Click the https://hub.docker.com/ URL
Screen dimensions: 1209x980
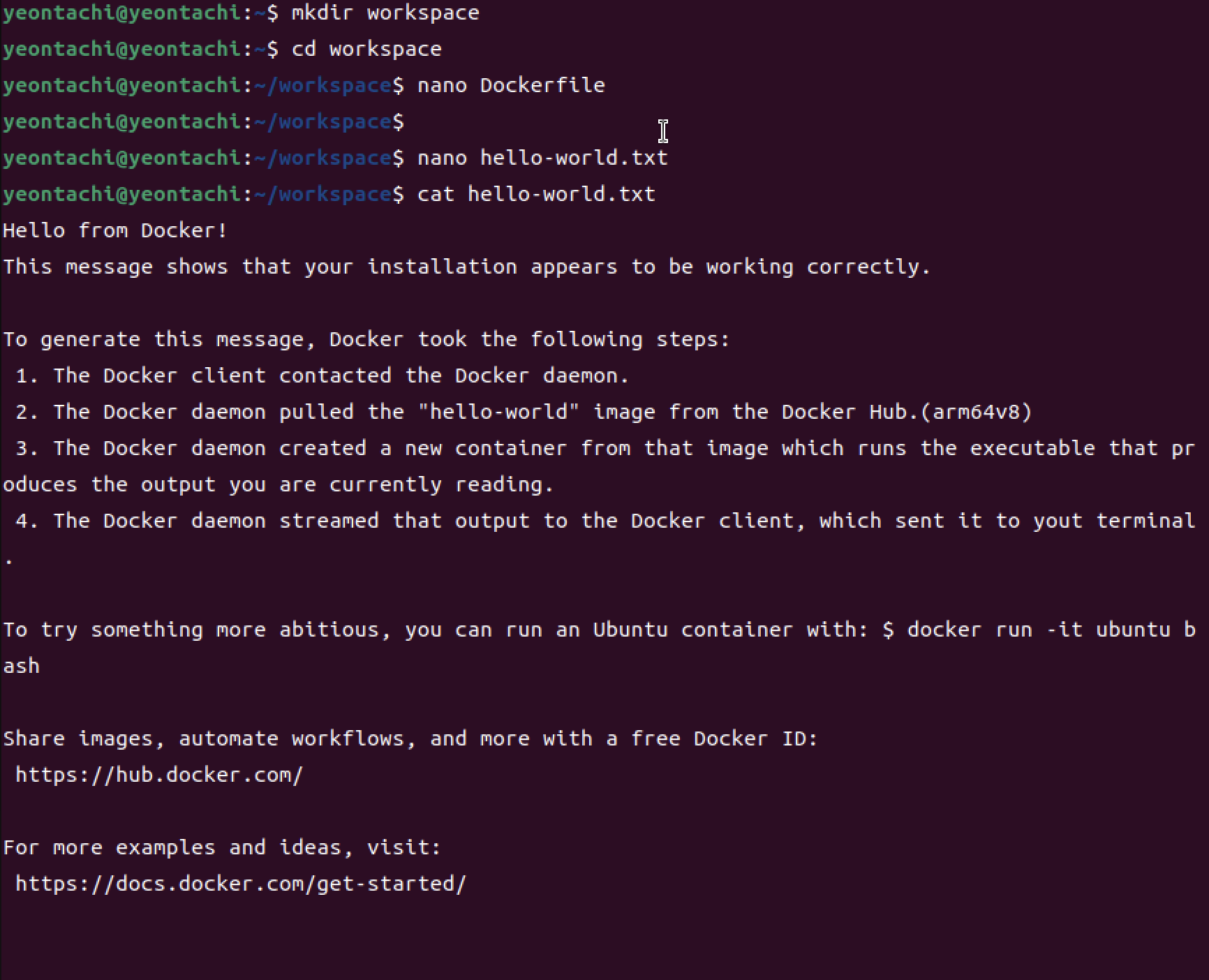click(159, 775)
